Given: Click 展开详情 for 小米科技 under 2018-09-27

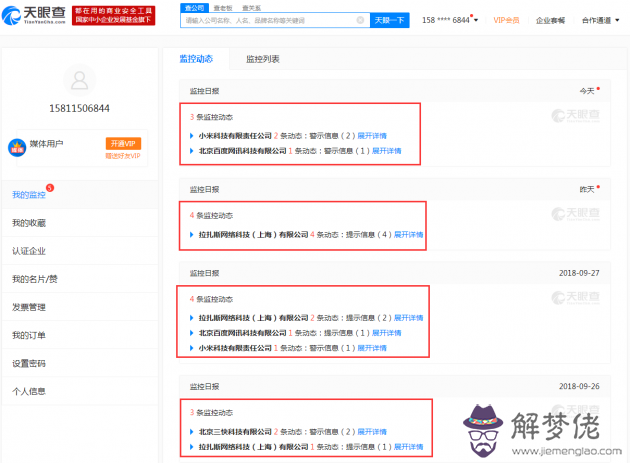Looking at the screenshot, I should point(372,348).
